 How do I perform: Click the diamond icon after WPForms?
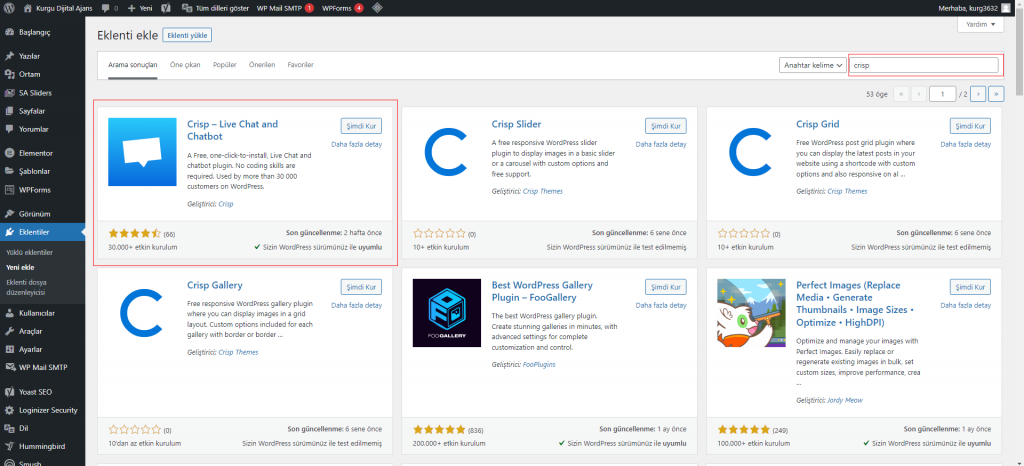click(x=377, y=8)
